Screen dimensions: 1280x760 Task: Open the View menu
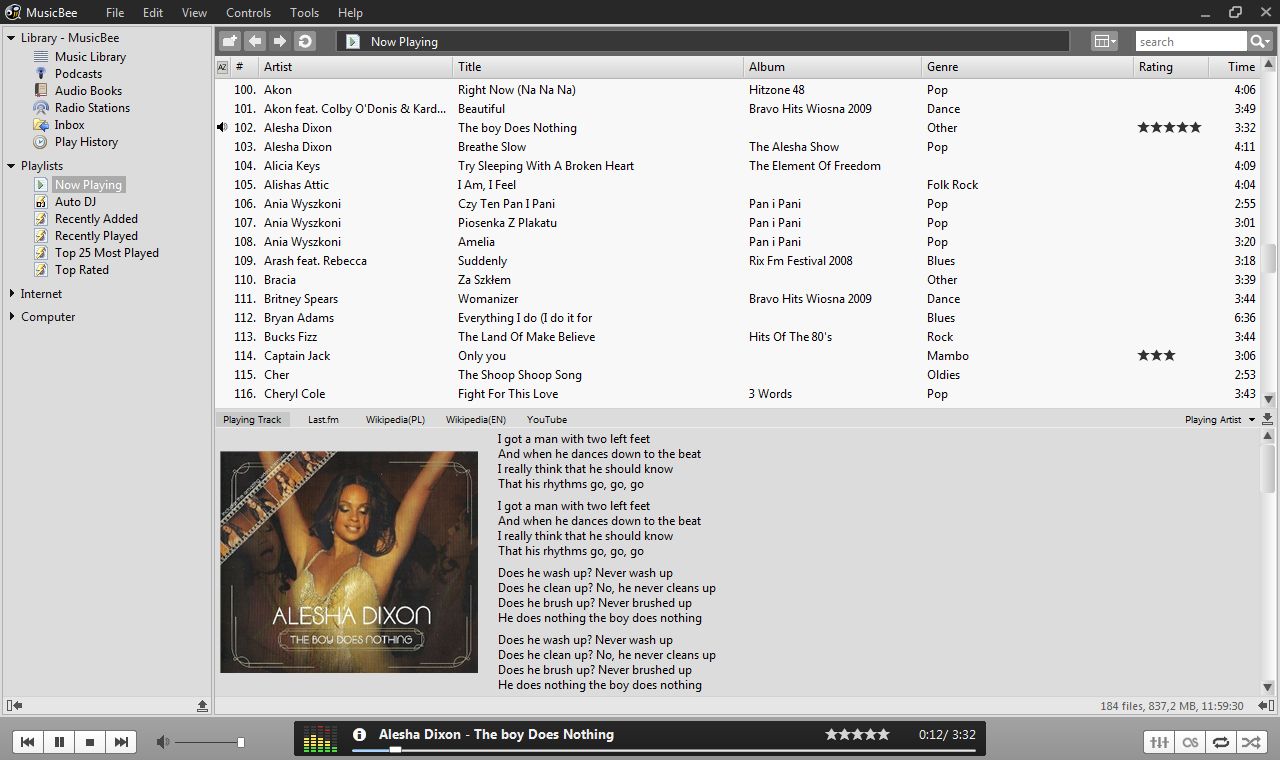click(195, 13)
